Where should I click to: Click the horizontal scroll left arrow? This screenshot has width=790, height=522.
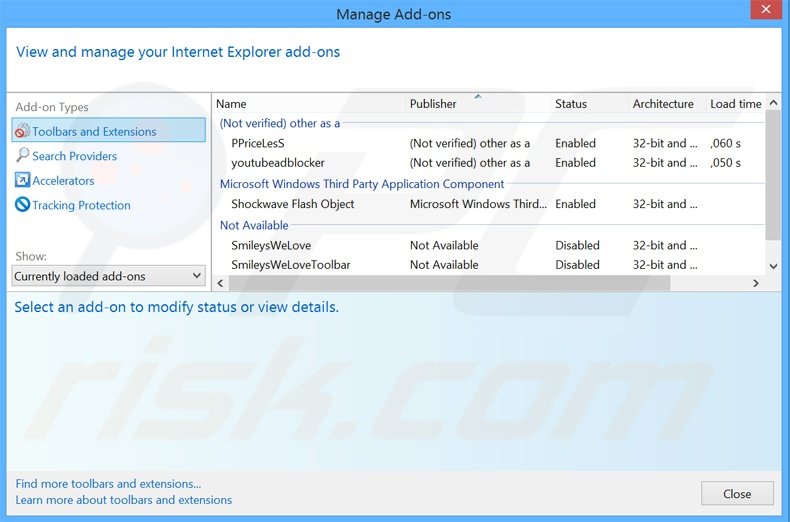pyautogui.click(x=220, y=283)
